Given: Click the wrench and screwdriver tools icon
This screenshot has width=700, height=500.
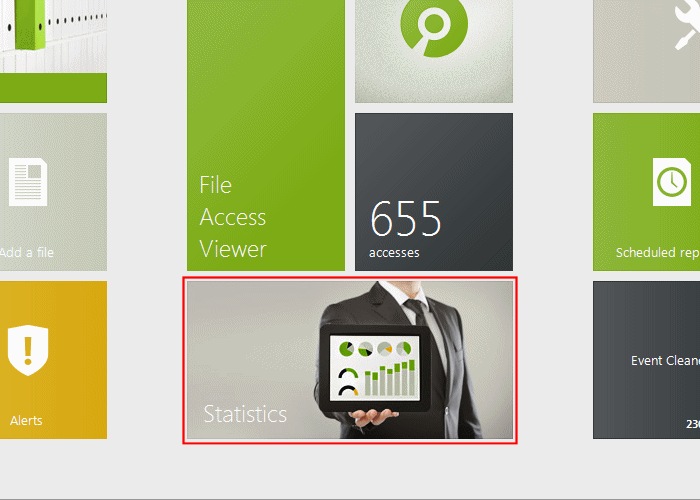Looking at the screenshot, I should (686, 25).
